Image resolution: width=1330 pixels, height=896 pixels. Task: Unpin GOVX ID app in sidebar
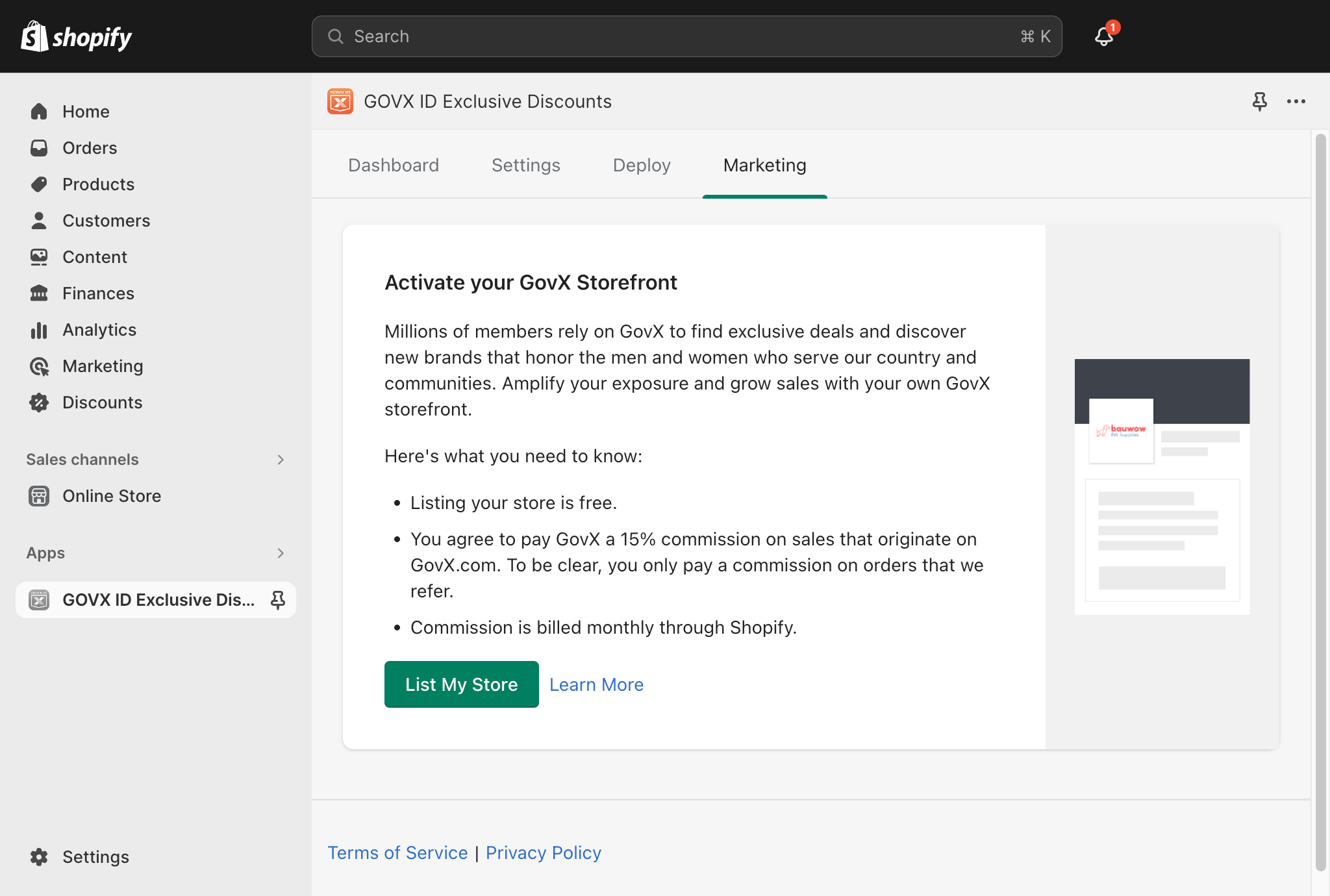(278, 600)
